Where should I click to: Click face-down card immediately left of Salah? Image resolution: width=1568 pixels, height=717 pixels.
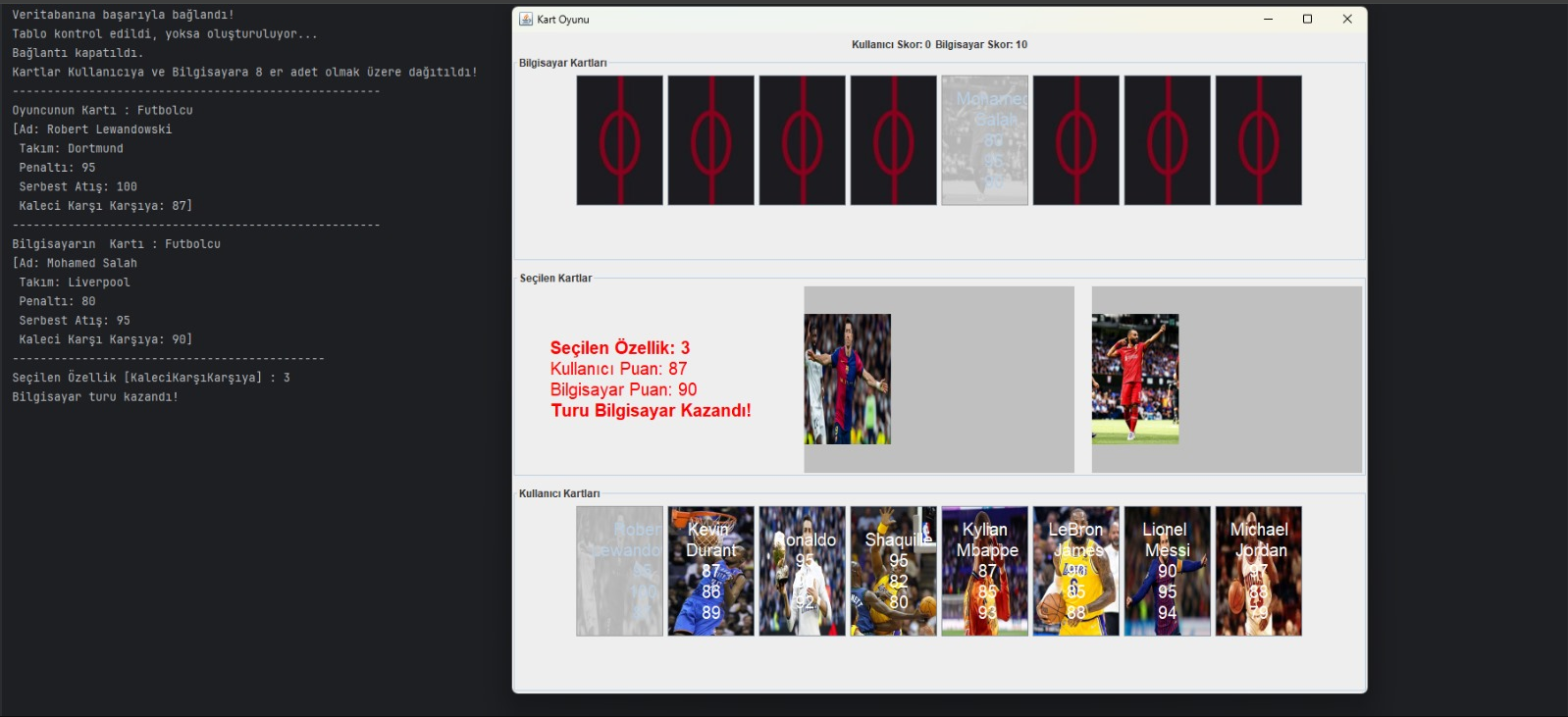click(x=893, y=140)
